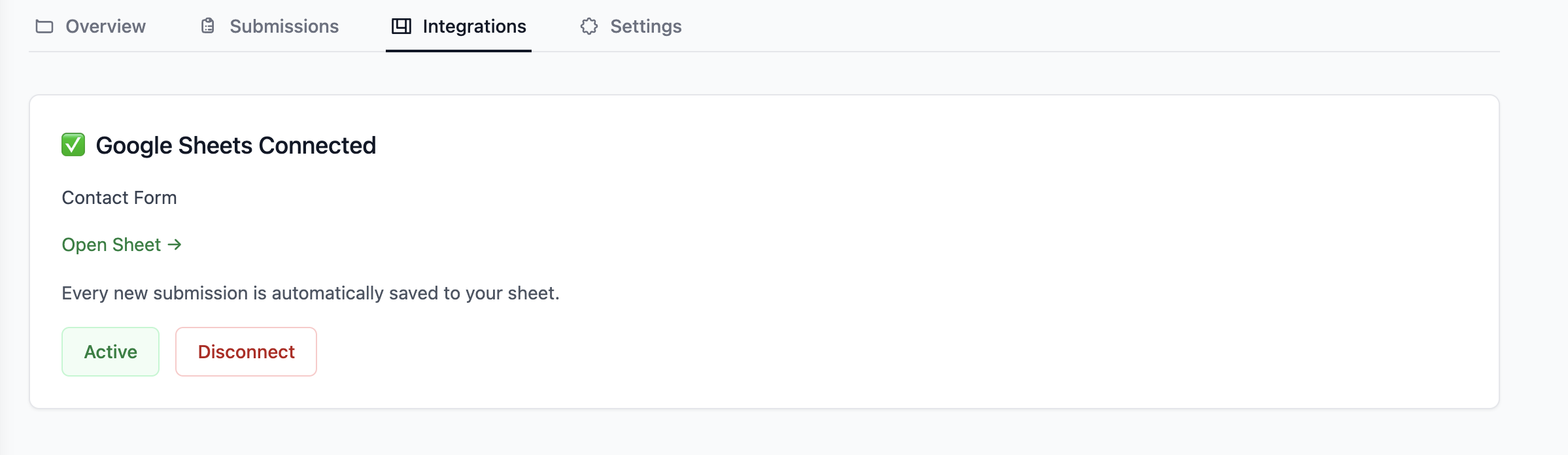Click the green Active status button
The height and width of the screenshot is (455, 1568).
(111, 352)
